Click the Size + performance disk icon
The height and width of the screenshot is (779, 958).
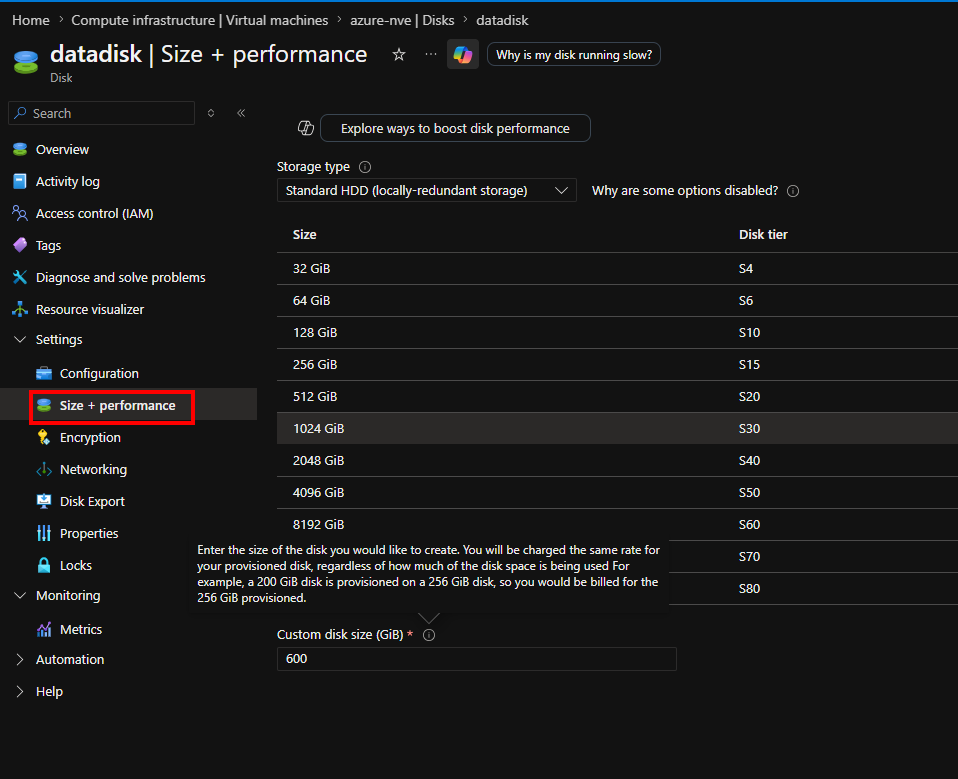pos(44,405)
